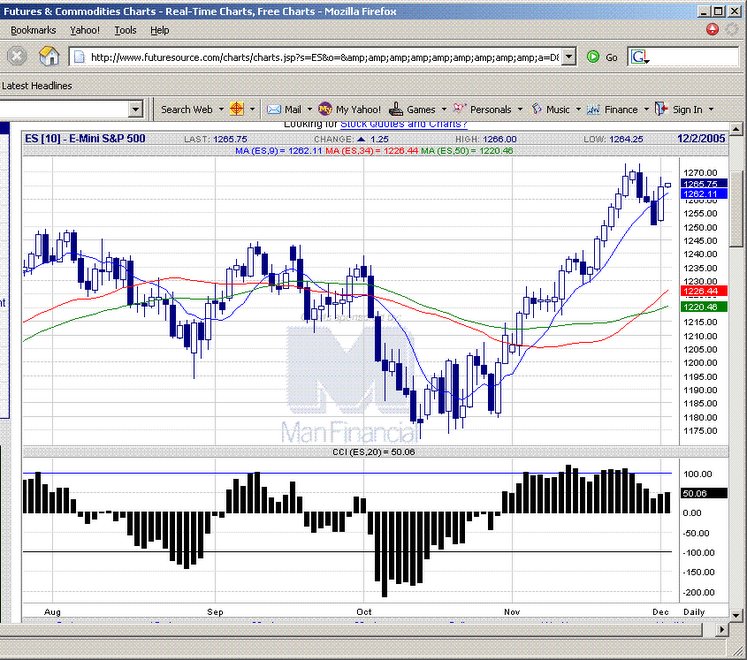This screenshot has height=660, width=747.
Task: Click the green 1220.46 MA price label
Action: (x=704, y=307)
